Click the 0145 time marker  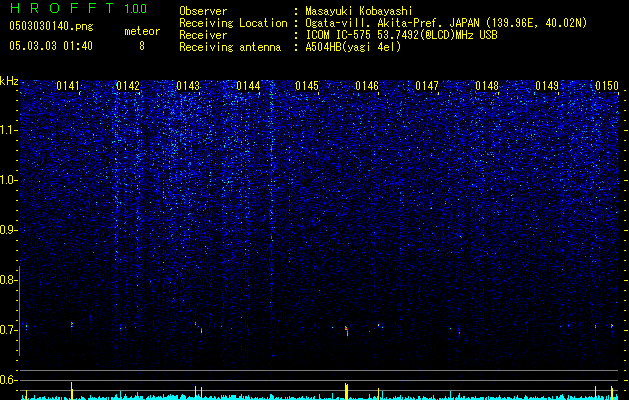[x=307, y=86]
